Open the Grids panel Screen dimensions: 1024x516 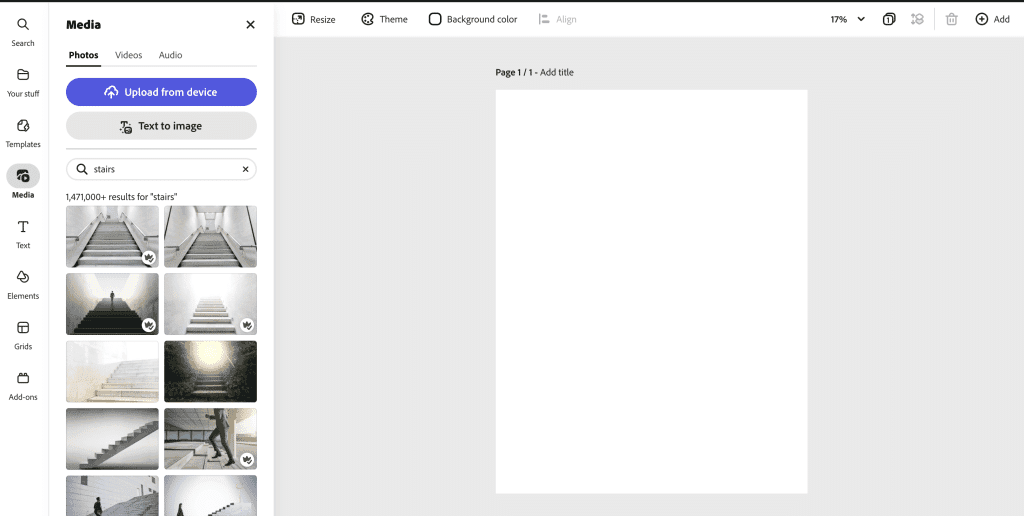coord(23,336)
